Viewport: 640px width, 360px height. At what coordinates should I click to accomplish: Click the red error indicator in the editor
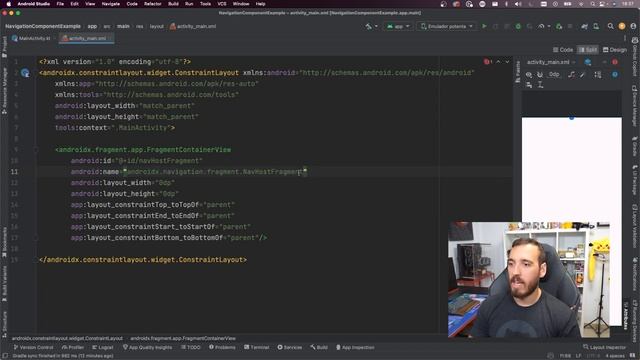click(488, 62)
